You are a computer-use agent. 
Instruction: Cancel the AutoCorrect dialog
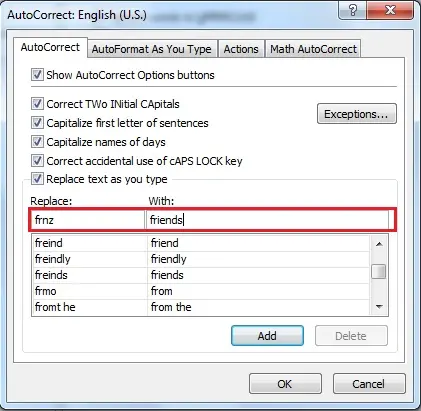click(x=369, y=384)
